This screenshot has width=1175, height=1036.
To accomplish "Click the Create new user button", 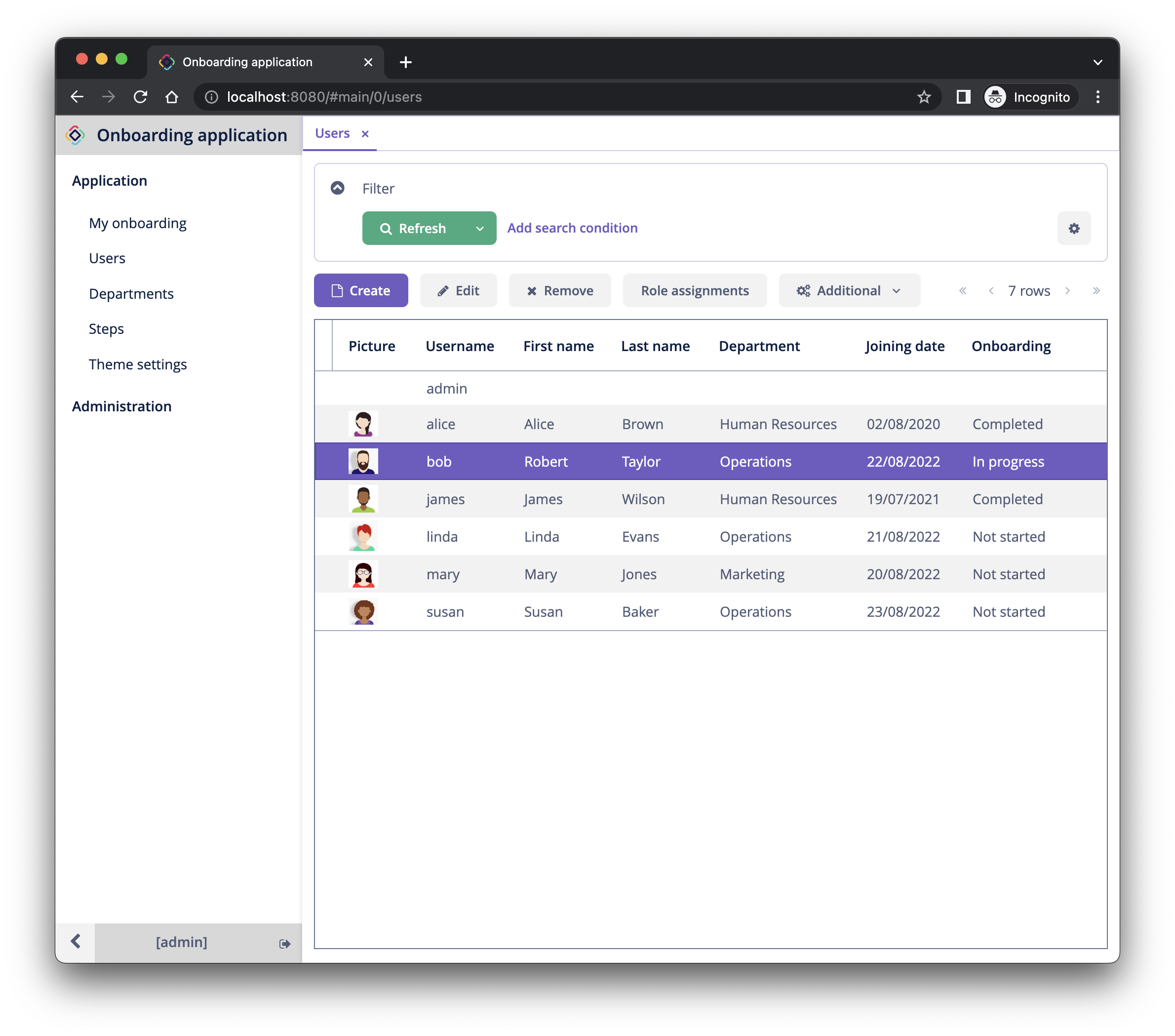I will pos(360,290).
